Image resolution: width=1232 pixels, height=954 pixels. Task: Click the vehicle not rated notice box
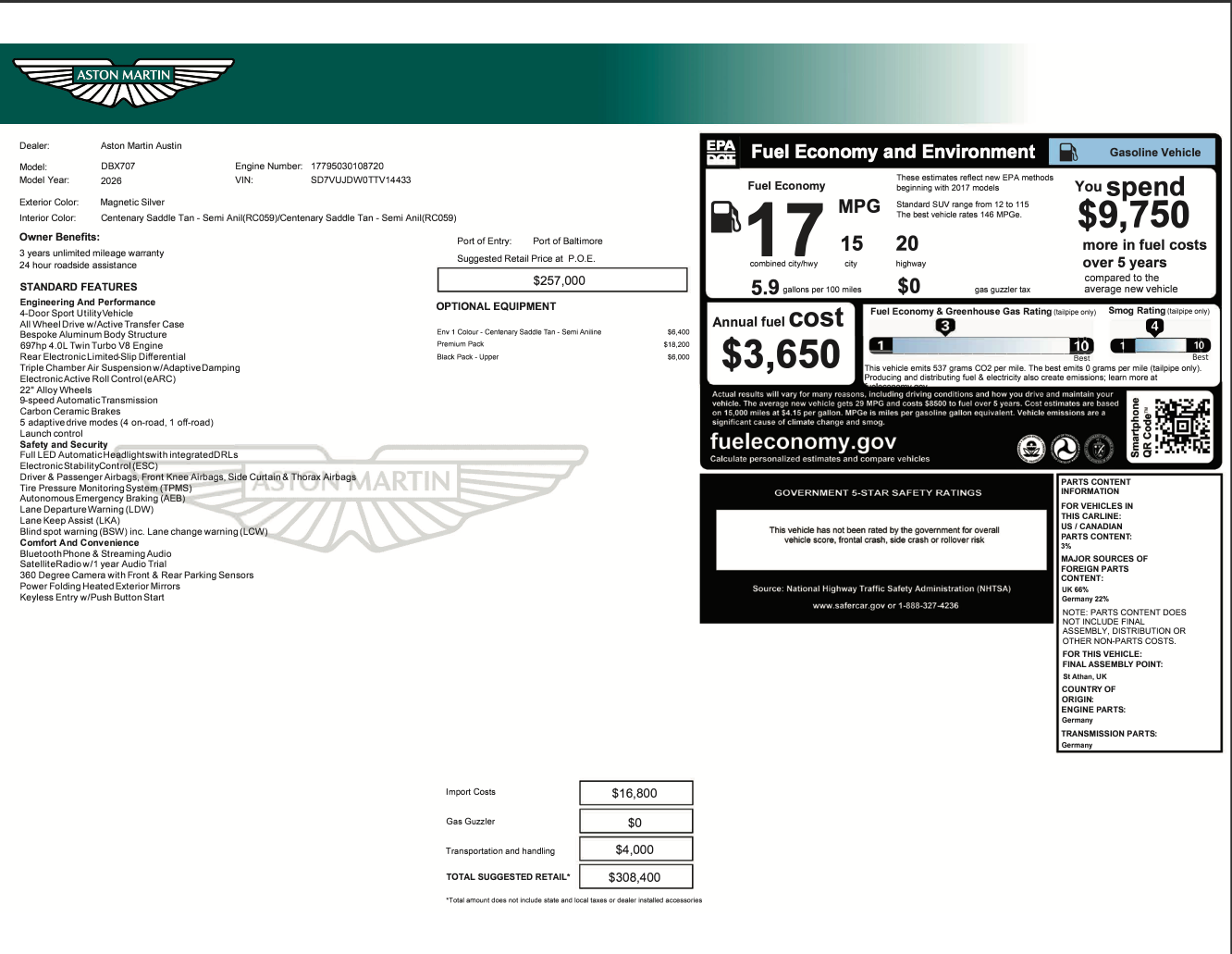pos(881,539)
